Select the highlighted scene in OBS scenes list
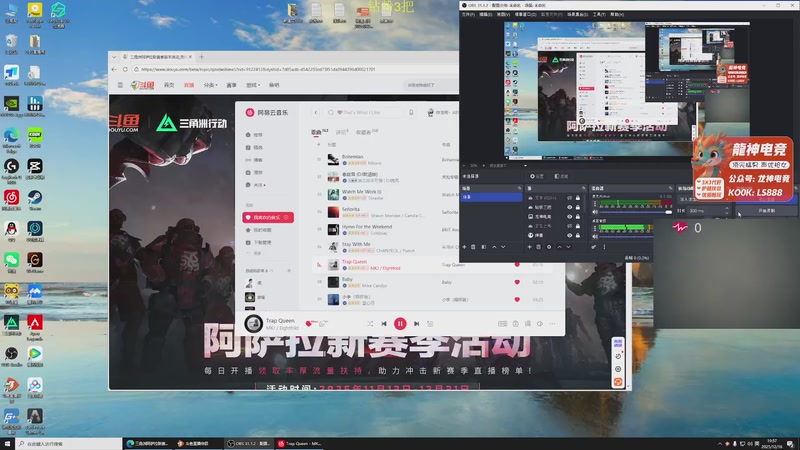The height and width of the screenshot is (450, 800). pos(492,197)
